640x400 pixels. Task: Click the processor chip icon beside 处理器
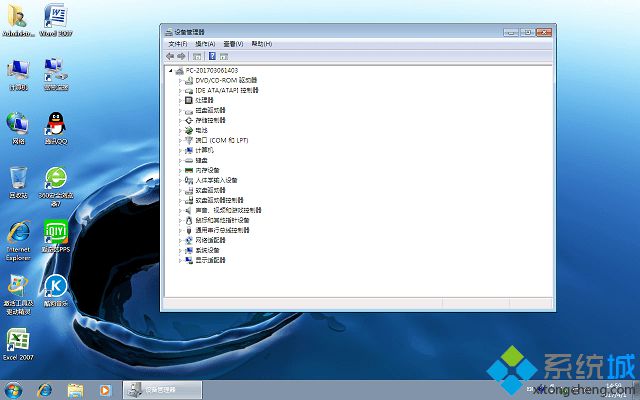point(189,100)
